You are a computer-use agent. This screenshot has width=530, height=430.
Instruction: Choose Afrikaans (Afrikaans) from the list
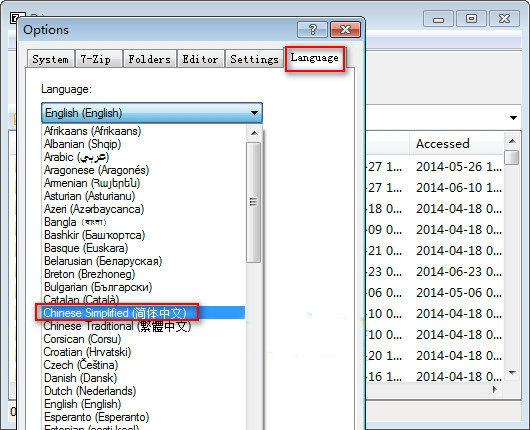click(144, 131)
